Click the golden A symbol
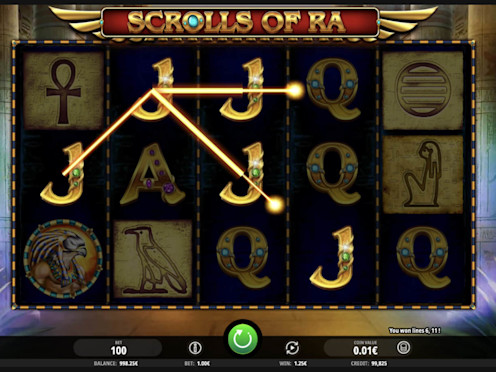The width and height of the screenshot is (496, 372). [x=152, y=174]
